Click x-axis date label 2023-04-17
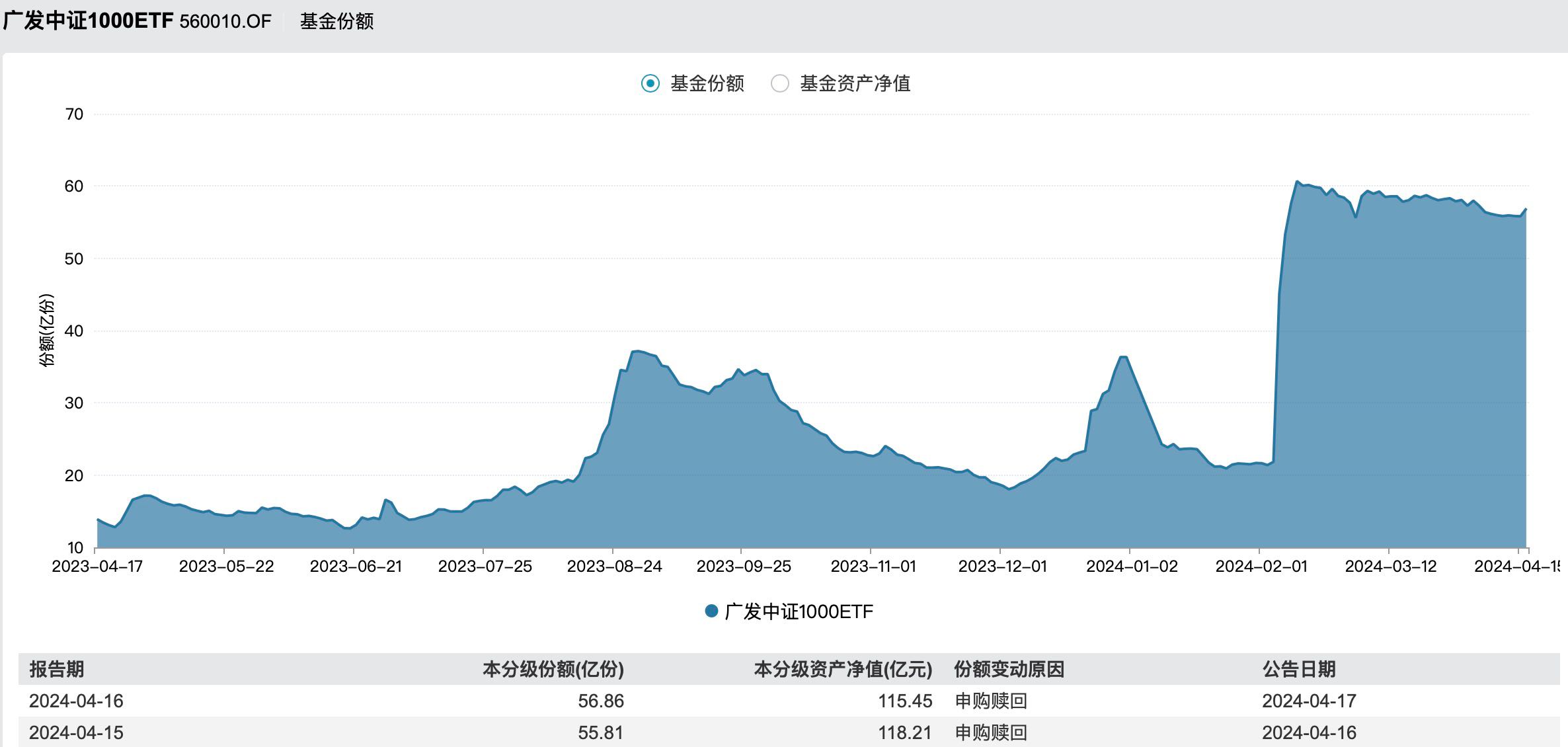The width and height of the screenshot is (1568, 747). pos(97,567)
